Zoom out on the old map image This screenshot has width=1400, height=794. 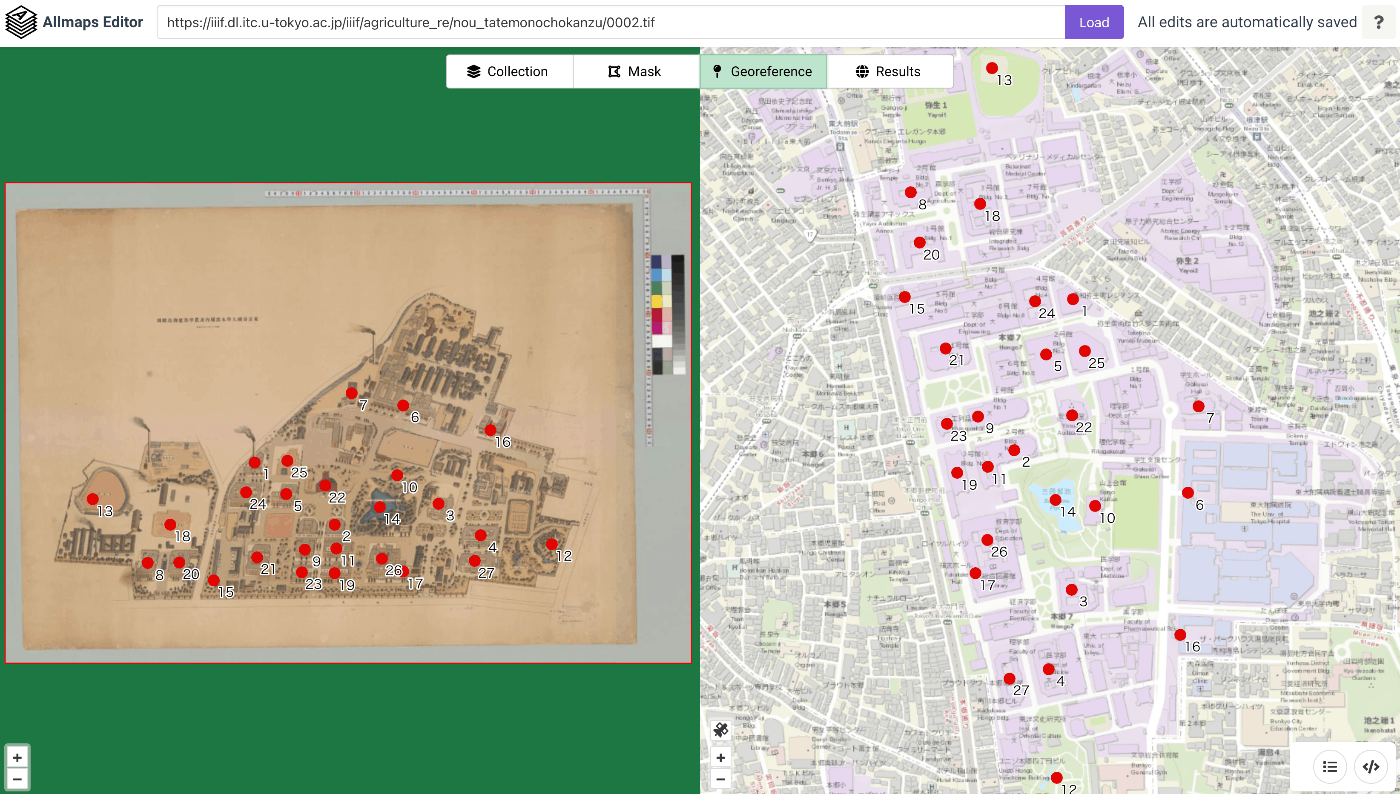pos(17,779)
